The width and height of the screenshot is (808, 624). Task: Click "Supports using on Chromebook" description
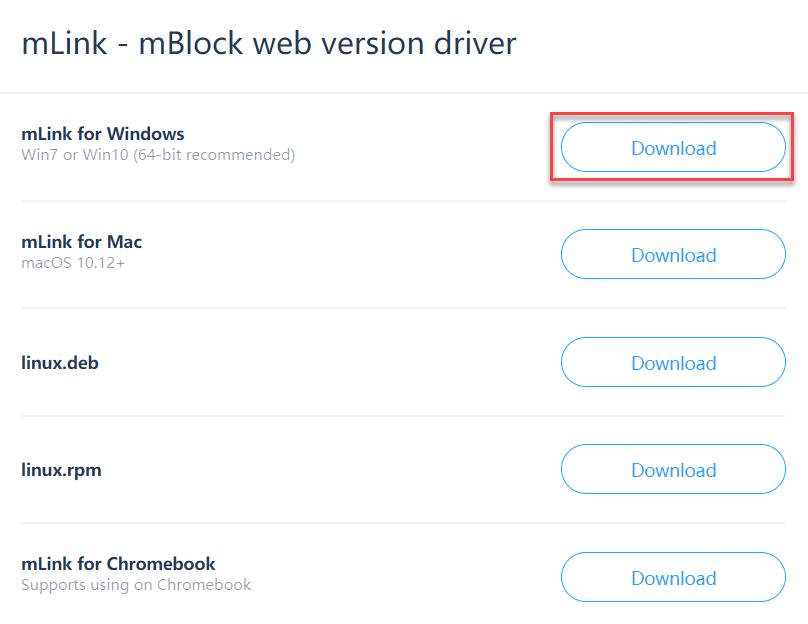(136, 585)
